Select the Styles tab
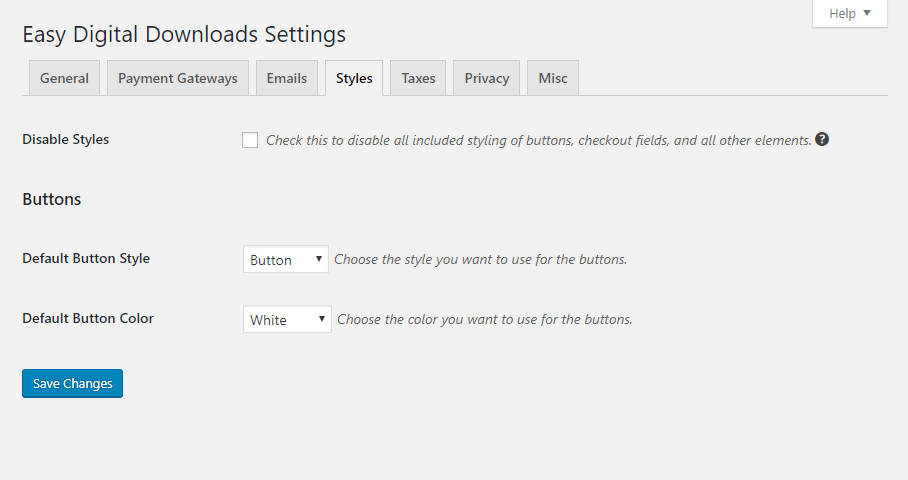 (354, 78)
